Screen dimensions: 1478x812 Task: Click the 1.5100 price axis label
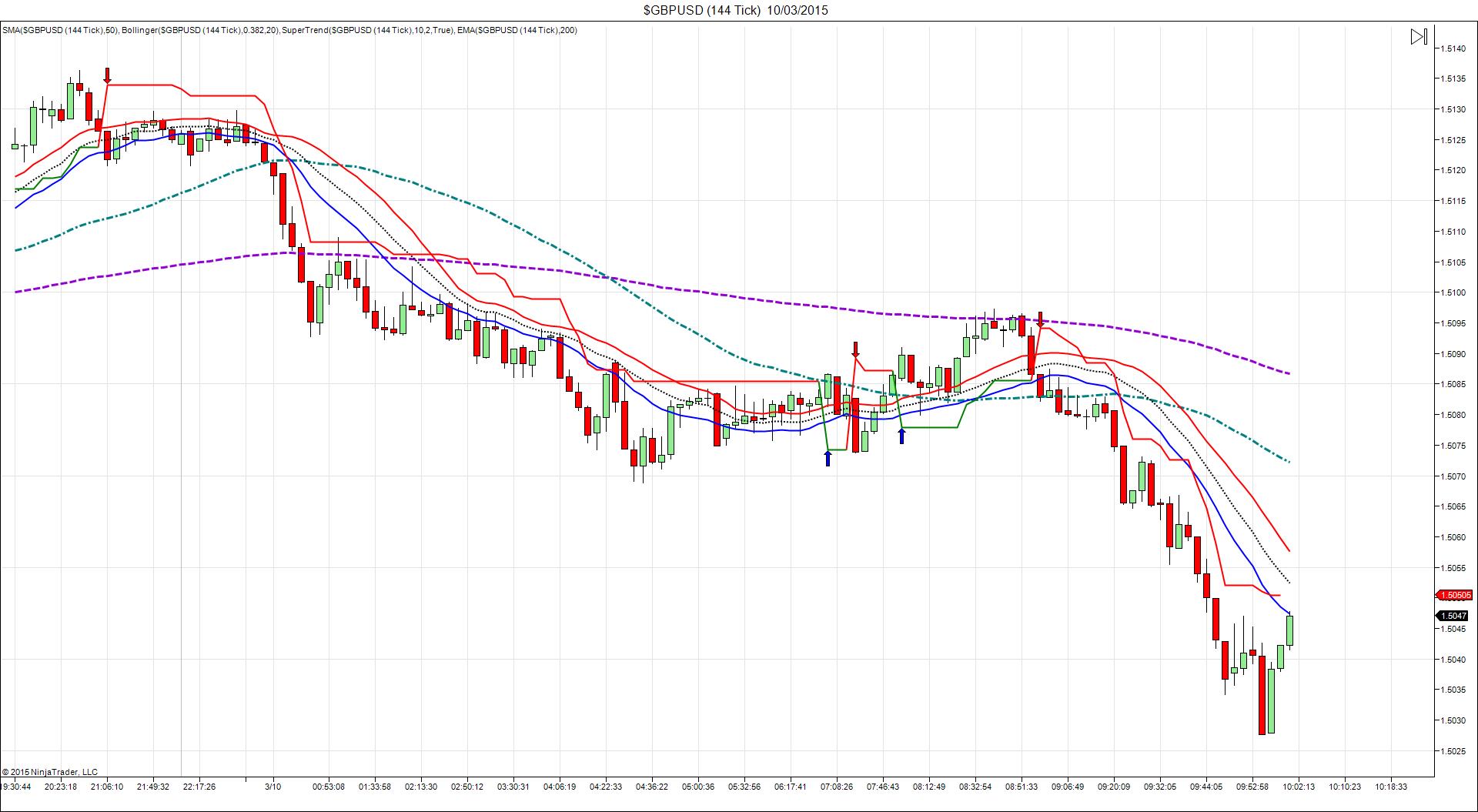tap(1453, 292)
